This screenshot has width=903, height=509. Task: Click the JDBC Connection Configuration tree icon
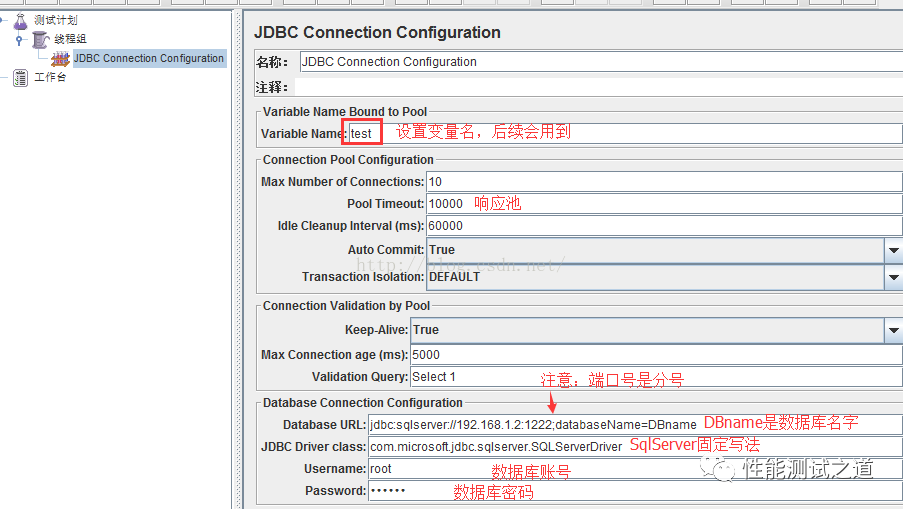pyautogui.click(x=60, y=59)
